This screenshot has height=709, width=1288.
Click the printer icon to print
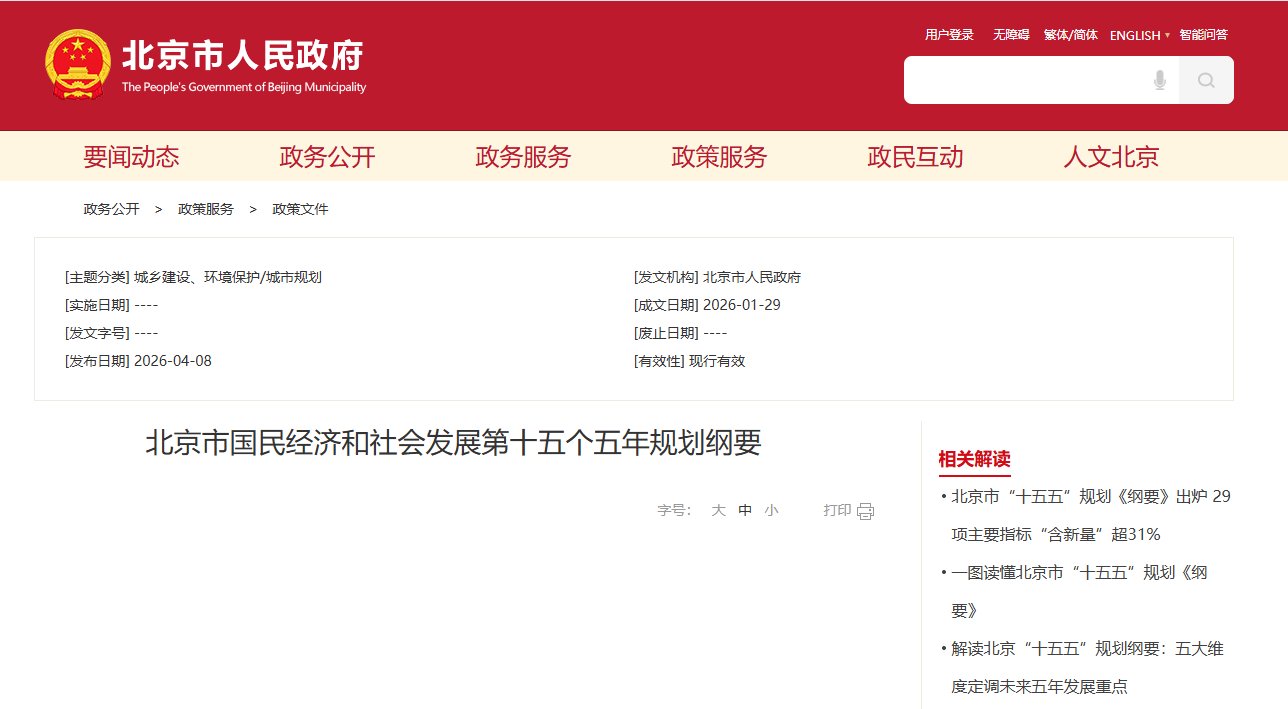(x=865, y=511)
